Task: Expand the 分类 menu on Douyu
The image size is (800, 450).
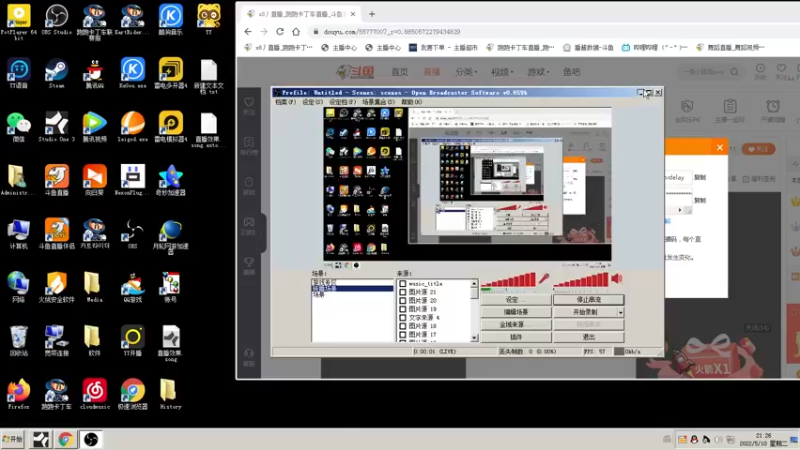Action: [x=466, y=72]
